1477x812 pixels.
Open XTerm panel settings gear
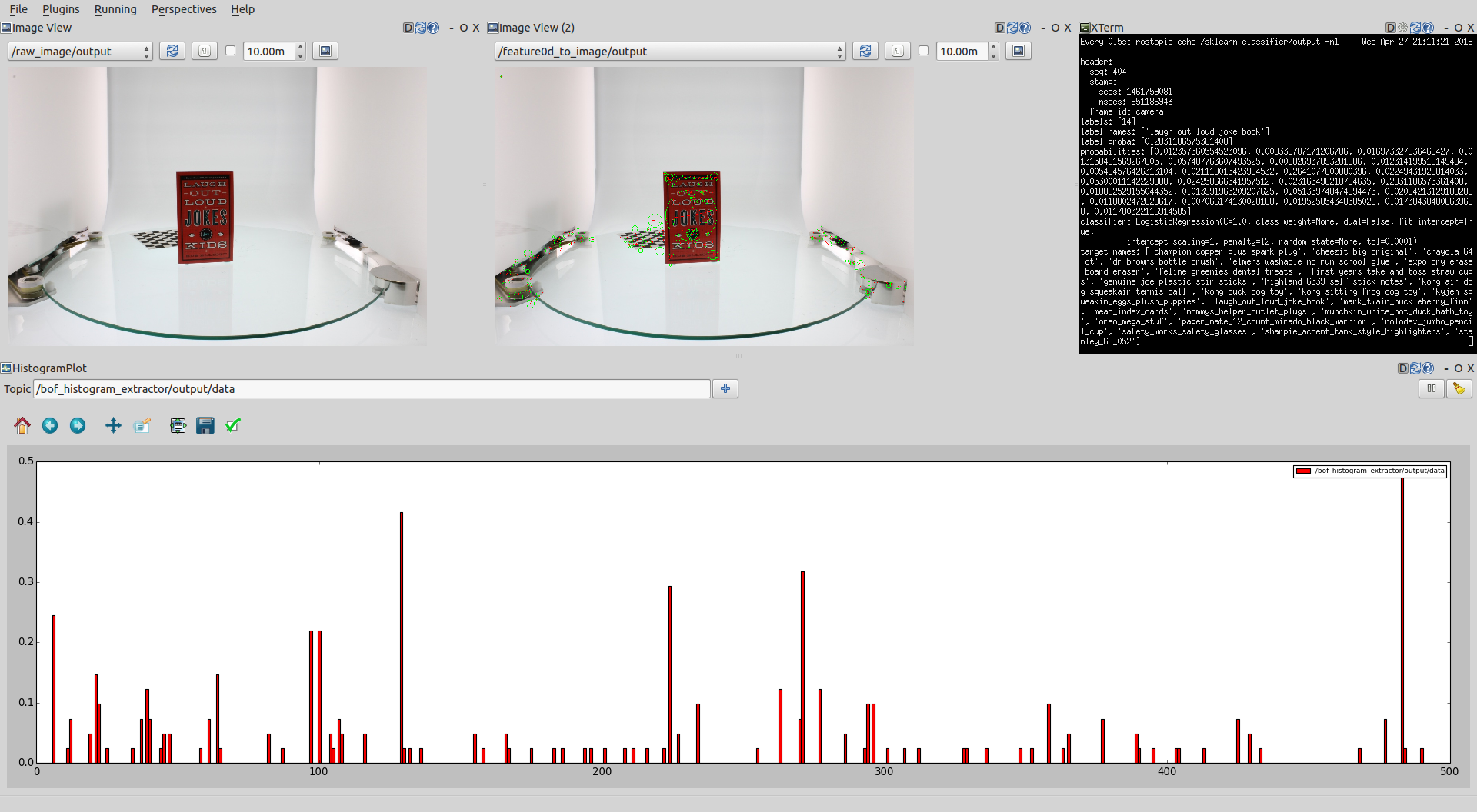click(1402, 28)
